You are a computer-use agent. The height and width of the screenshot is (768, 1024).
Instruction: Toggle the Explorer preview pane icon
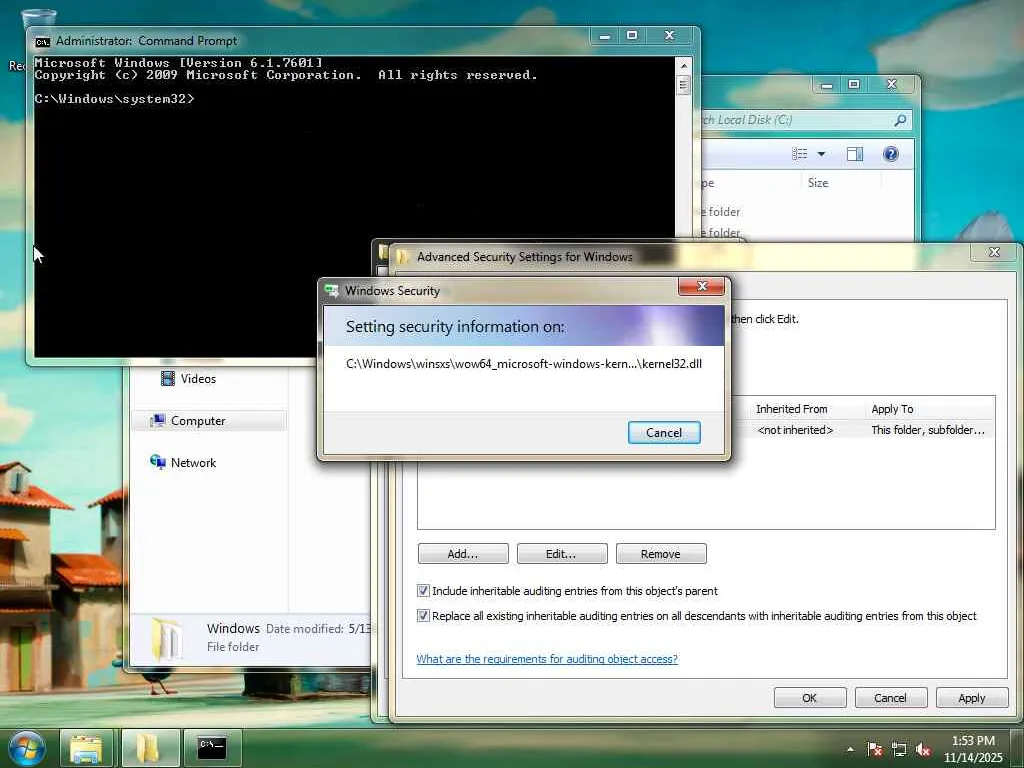[855, 153]
